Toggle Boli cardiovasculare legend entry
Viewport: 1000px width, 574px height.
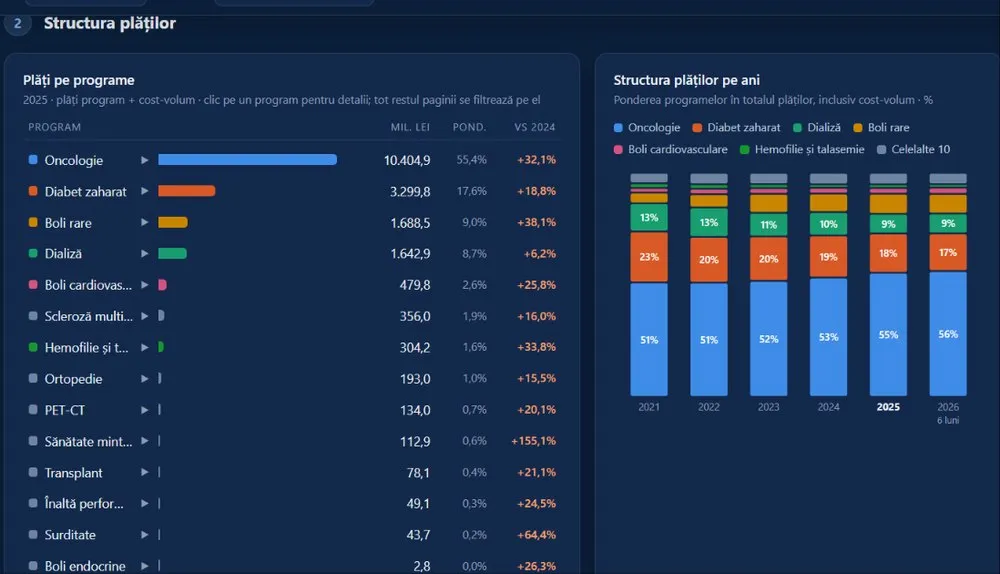click(x=670, y=149)
